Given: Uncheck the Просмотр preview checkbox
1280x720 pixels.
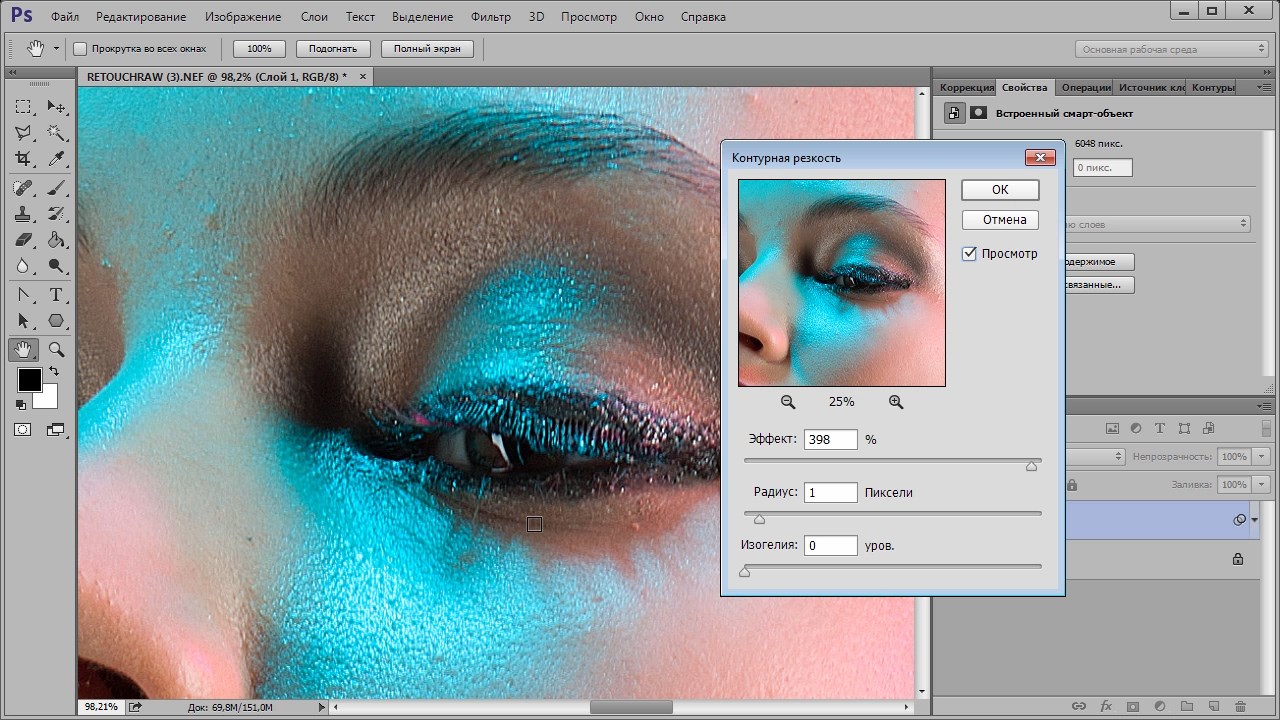Looking at the screenshot, I should [969, 254].
